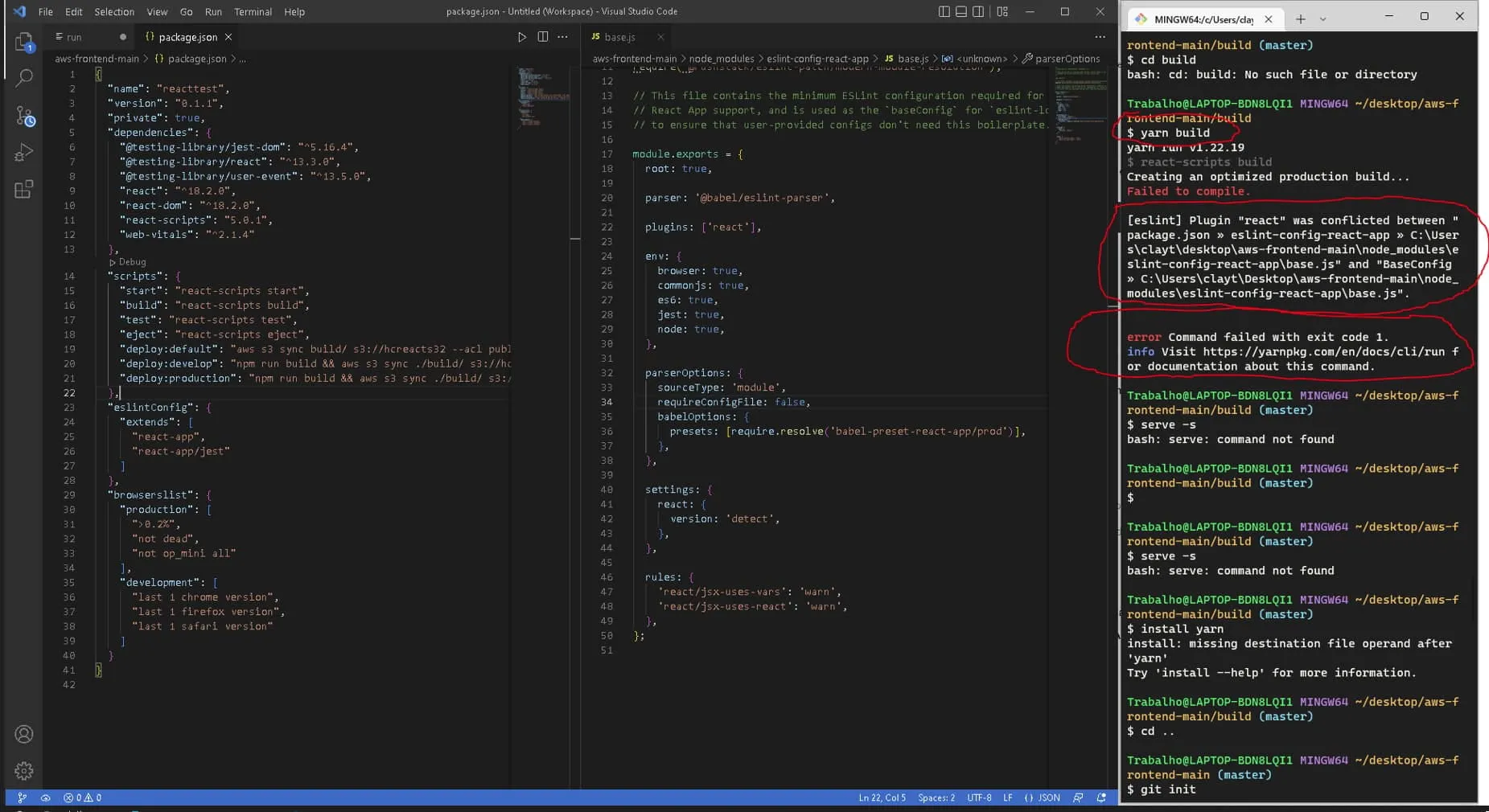
Task: Open the Accounts menu icon
Action: pos(24,734)
